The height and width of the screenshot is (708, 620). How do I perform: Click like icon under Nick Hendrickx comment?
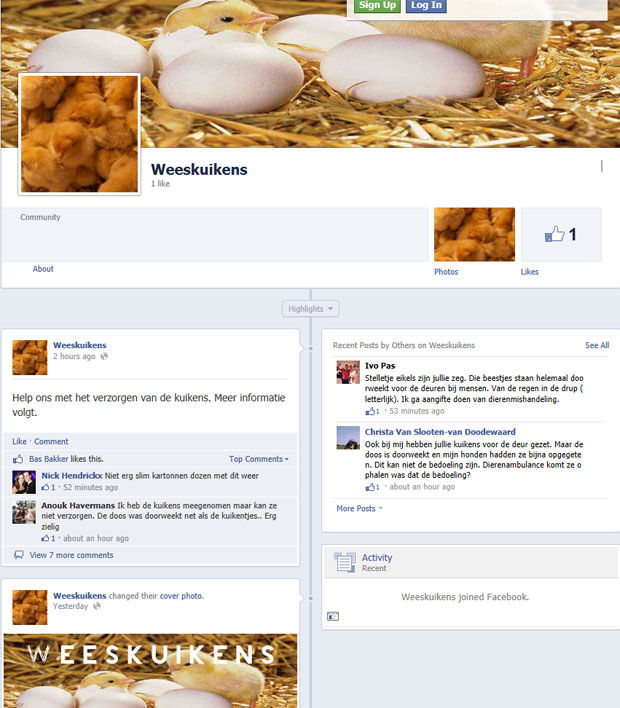[45, 487]
